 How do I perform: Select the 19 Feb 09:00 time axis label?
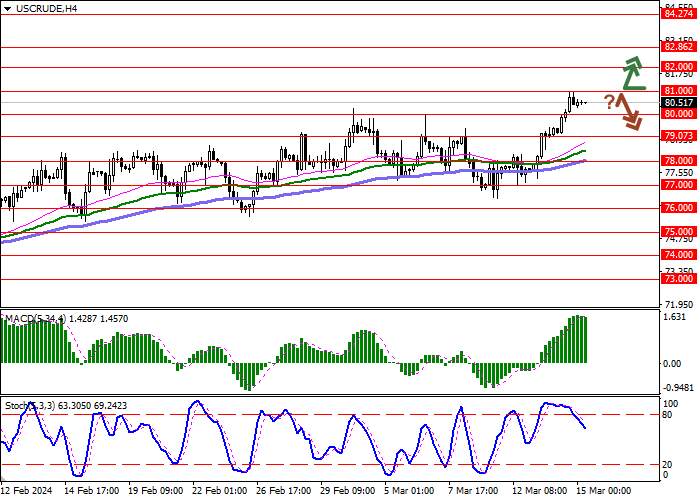(156, 491)
